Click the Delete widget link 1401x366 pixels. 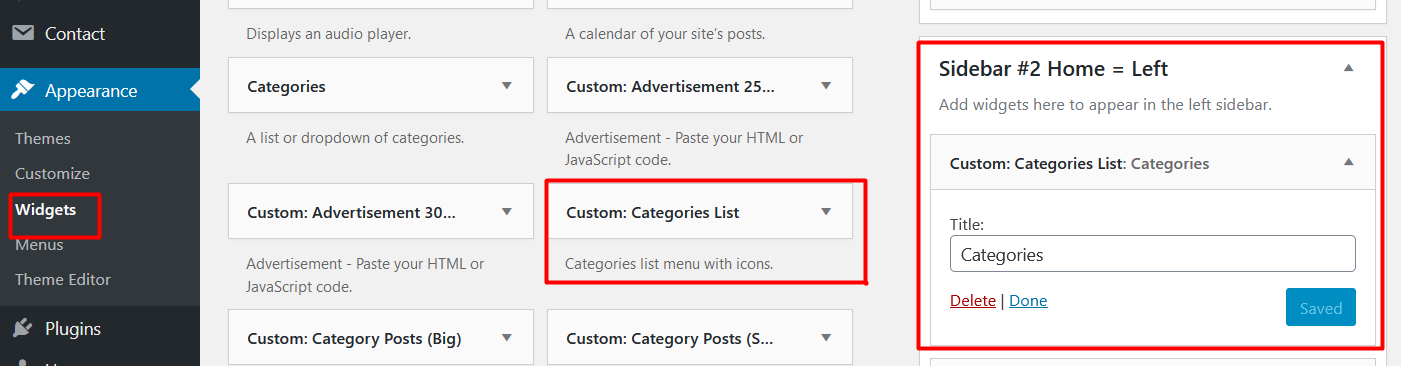[973, 300]
